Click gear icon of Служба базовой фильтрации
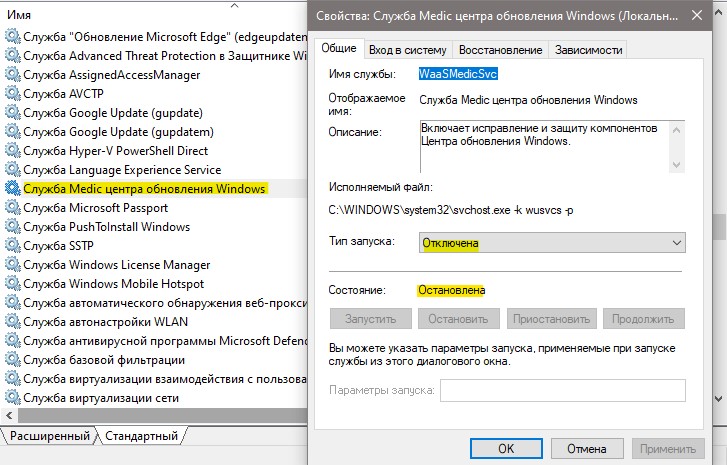The width and height of the screenshot is (727, 465). tap(13, 360)
